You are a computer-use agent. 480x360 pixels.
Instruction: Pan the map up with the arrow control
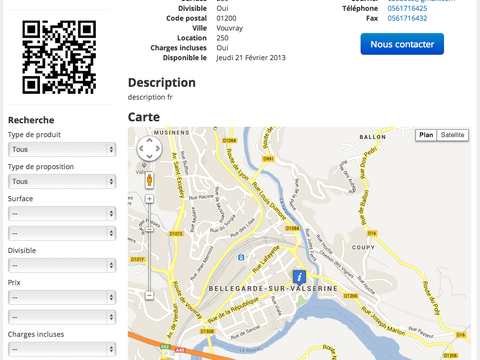pyautogui.click(x=149, y=140)
